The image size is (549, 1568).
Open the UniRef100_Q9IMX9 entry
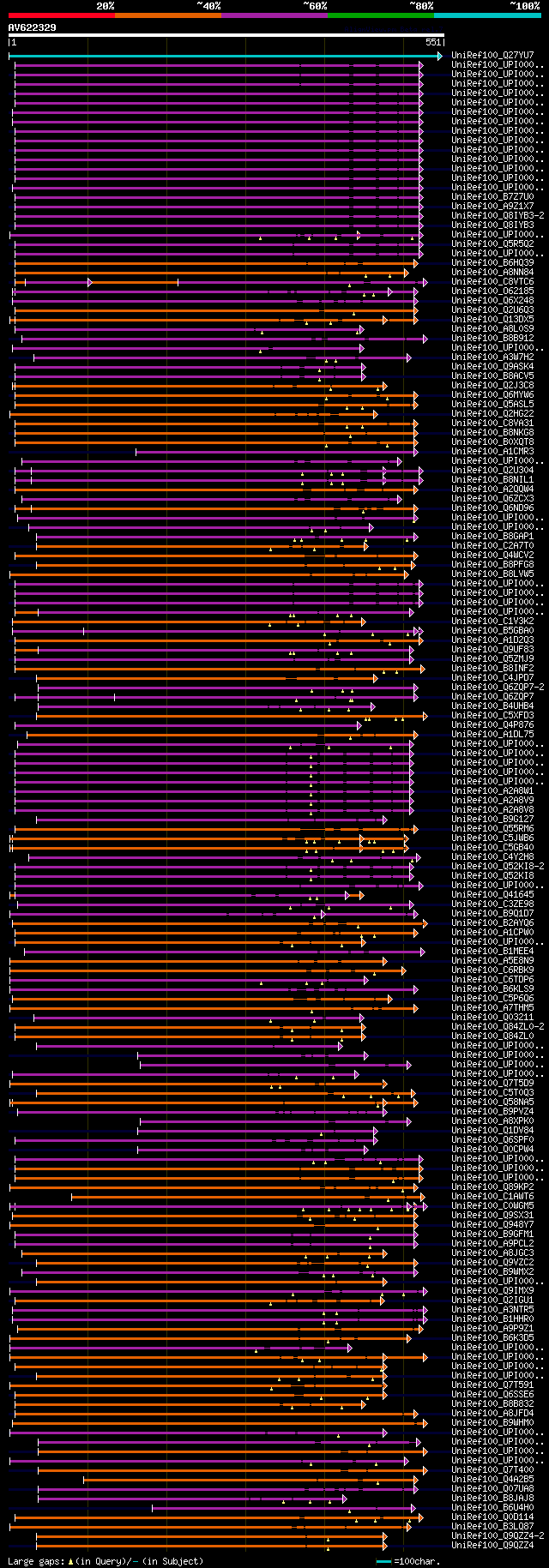[492, 1290]
